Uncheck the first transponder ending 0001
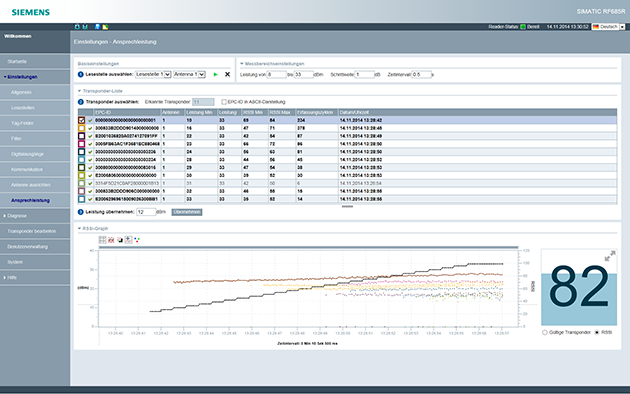Image resolution: width=630 pixels, height=394 pixels. tap(82, 120)
